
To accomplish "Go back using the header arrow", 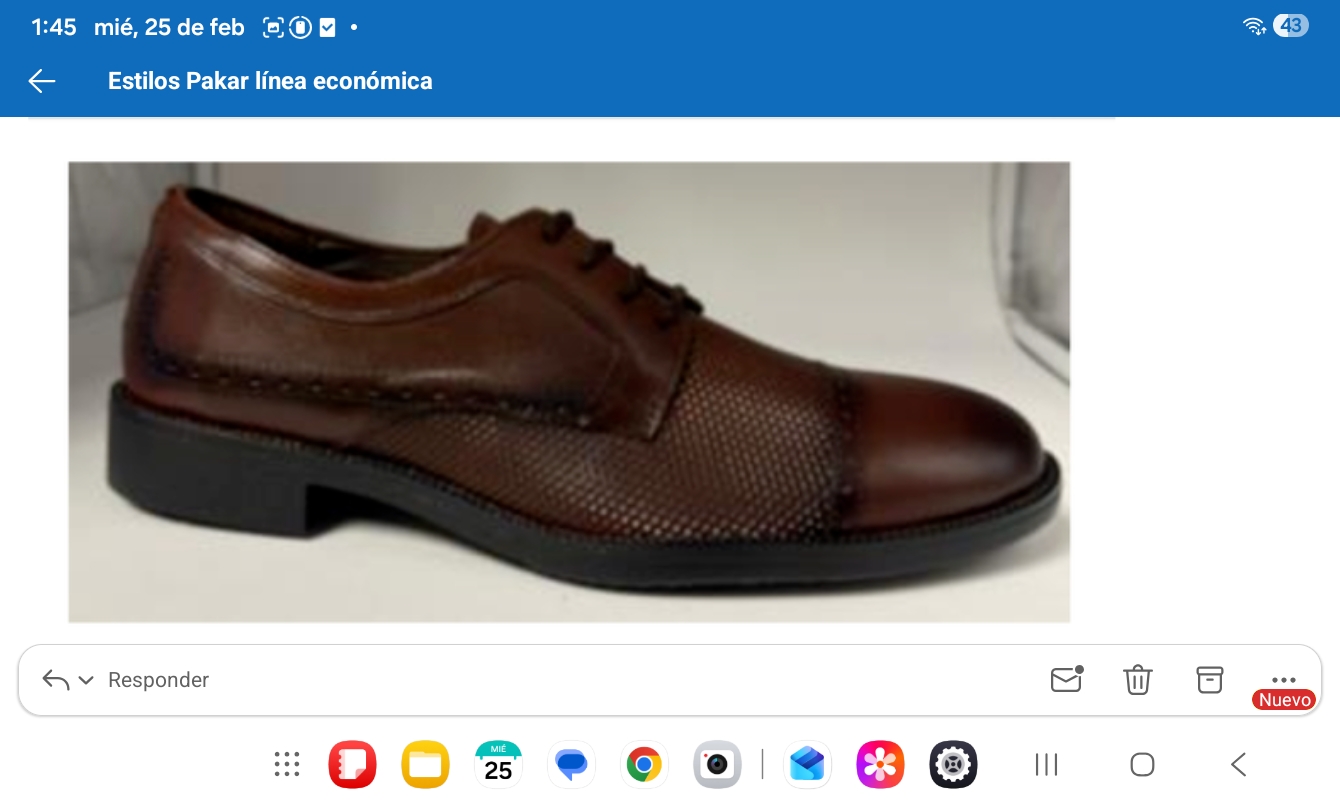I will pyautogui.click(x=42, y=81).
